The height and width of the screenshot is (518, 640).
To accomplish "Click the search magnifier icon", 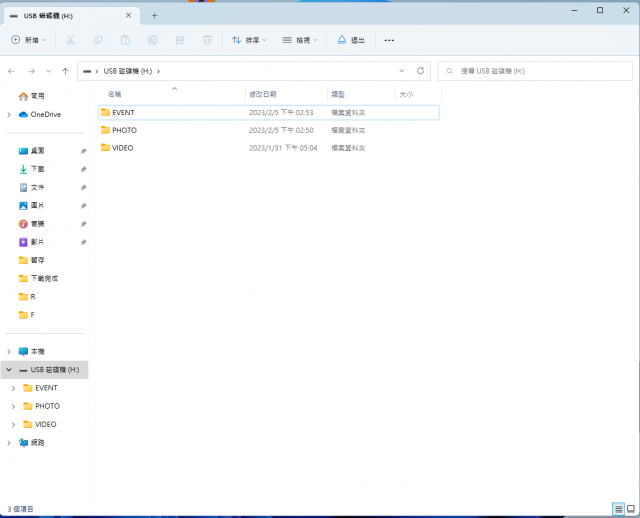I will point(449,71).
